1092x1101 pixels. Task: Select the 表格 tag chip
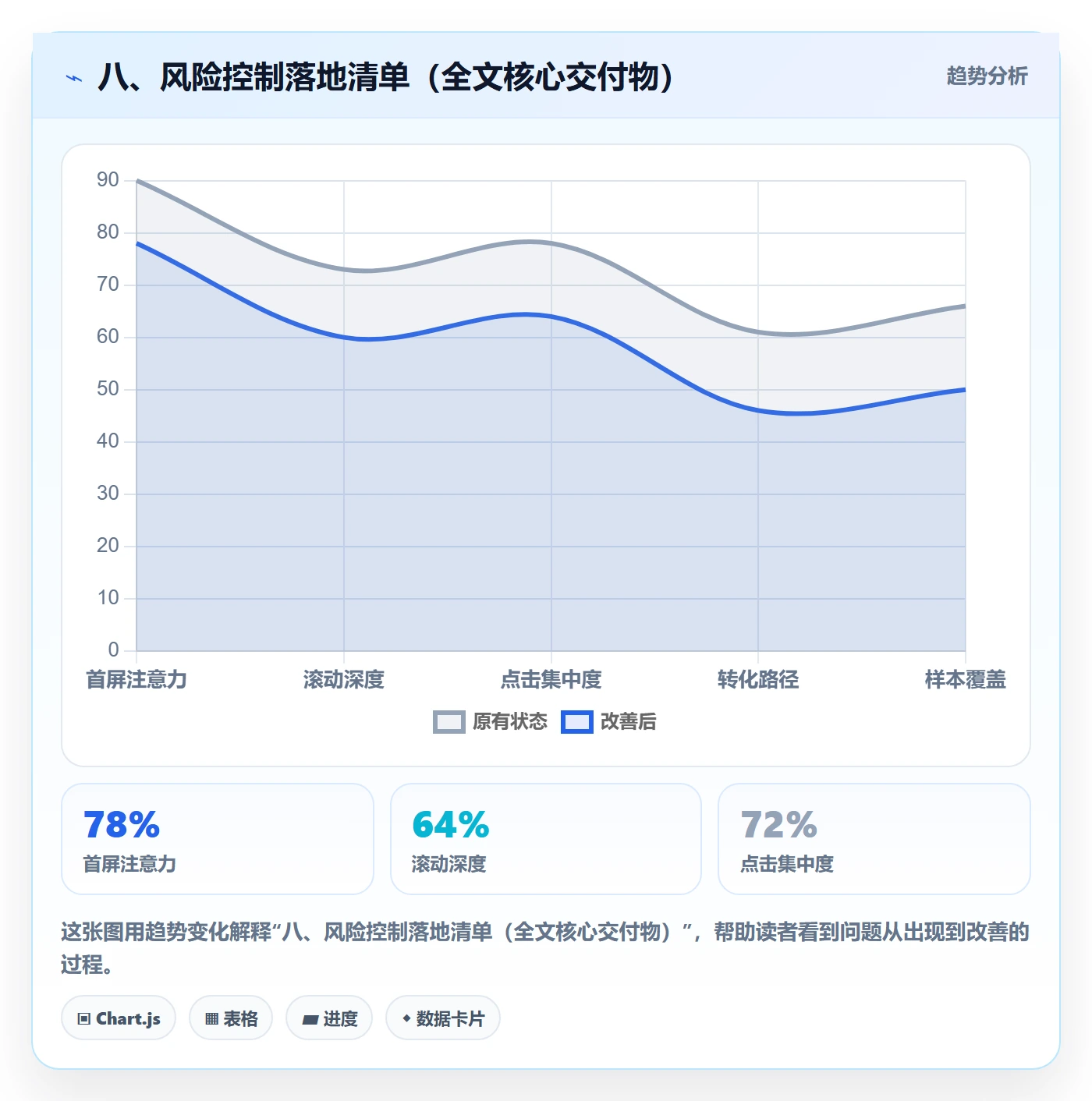pyautogui.click(x=231, y=1018)
